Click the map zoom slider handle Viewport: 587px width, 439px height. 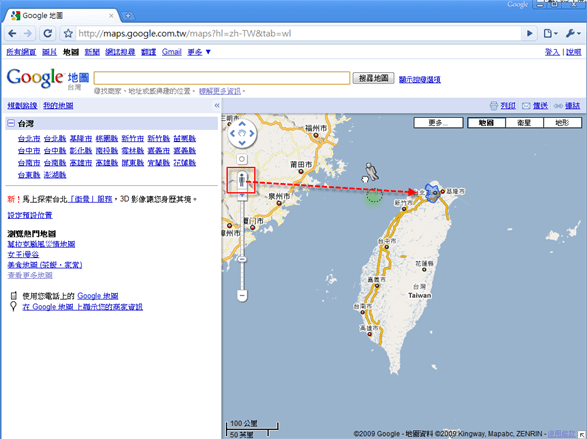(x=242, y=259)
